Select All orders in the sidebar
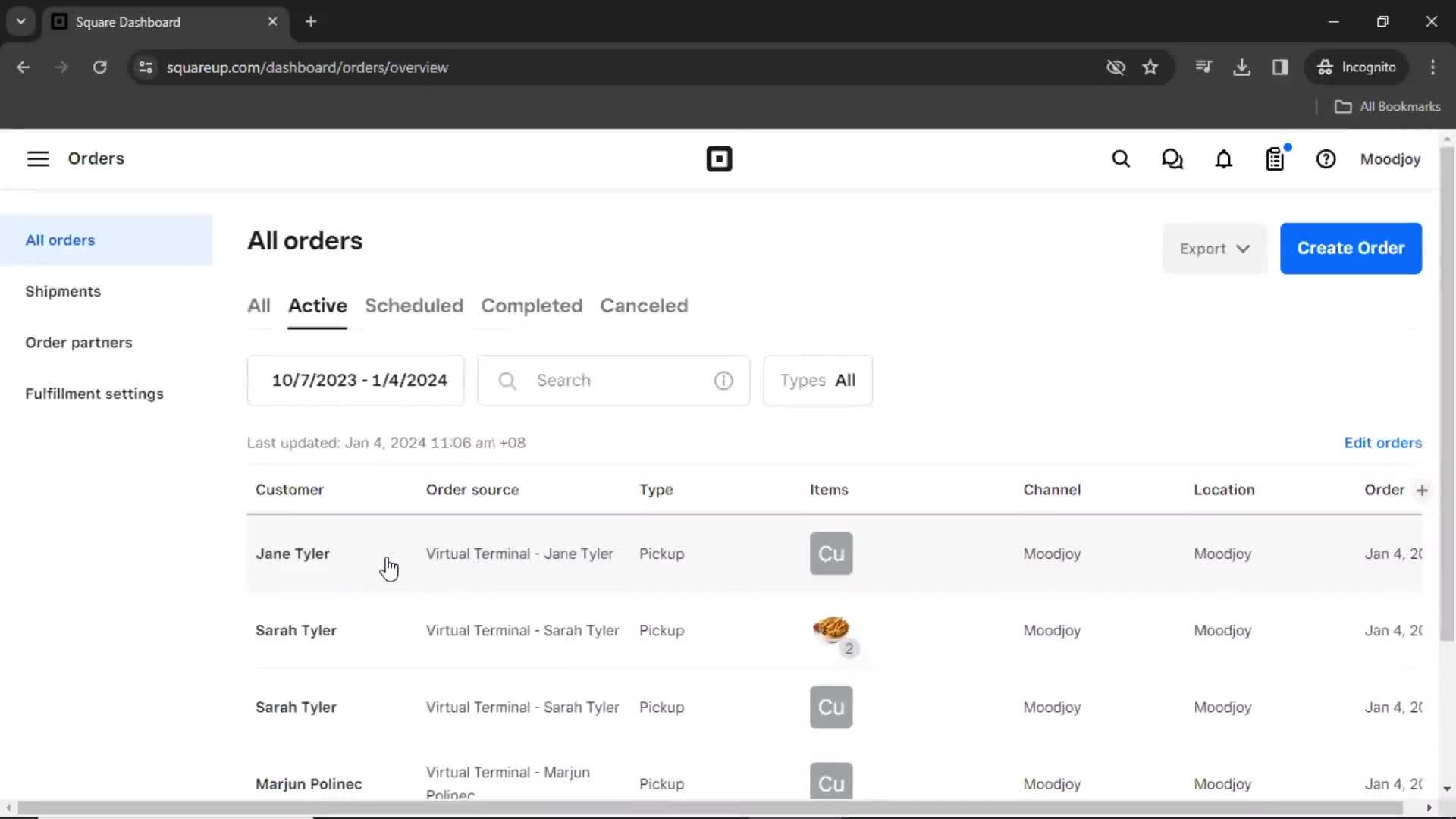This screenshot has width=1456, height=819. [x=106, y=240]
